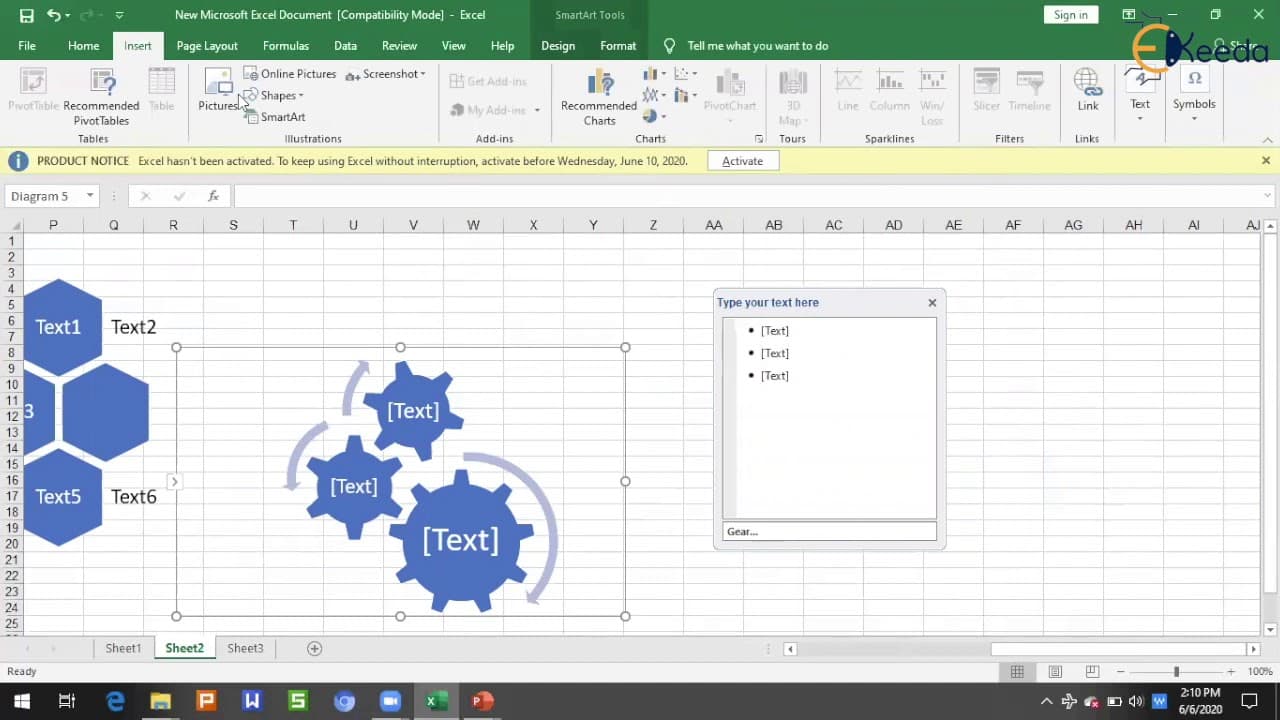Click the vertical scroll down arrow
This screenshot has width=1280, height=720.
[1271, 630]
